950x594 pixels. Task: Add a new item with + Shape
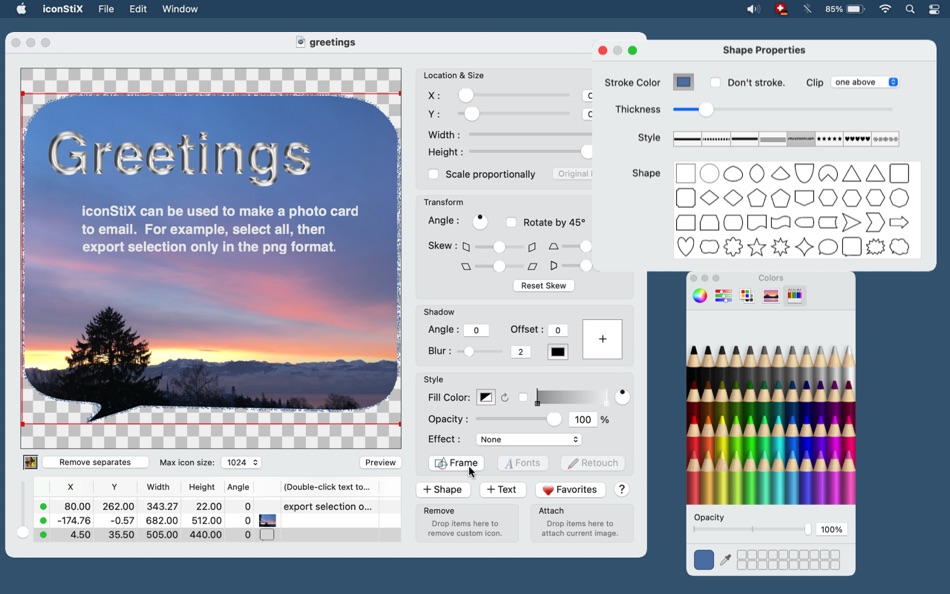[442, 490]
